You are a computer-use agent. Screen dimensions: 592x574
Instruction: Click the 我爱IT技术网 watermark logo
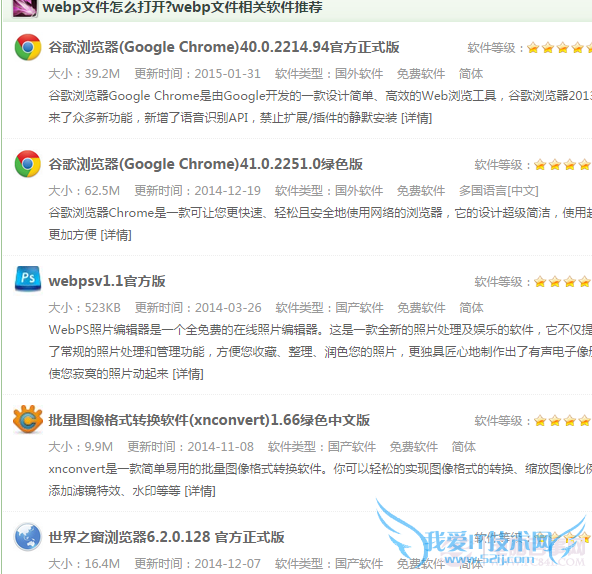coord(483,534)
